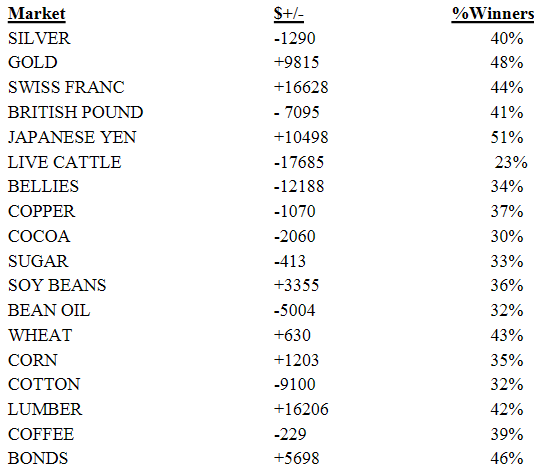
Task: Select the BEAN OIL 32% winners value
Action: coord(507,311)
